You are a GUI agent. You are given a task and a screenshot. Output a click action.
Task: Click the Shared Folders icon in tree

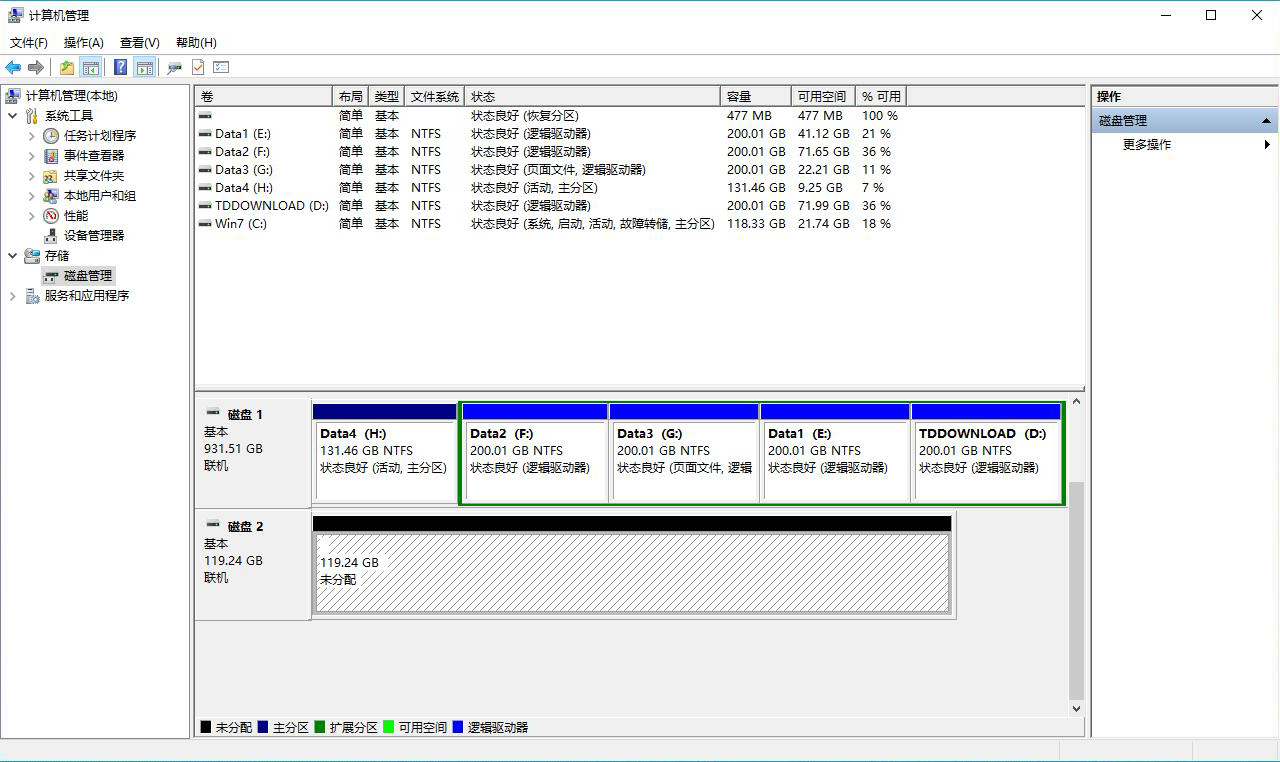pyautogui.click(x=51, y=176)
